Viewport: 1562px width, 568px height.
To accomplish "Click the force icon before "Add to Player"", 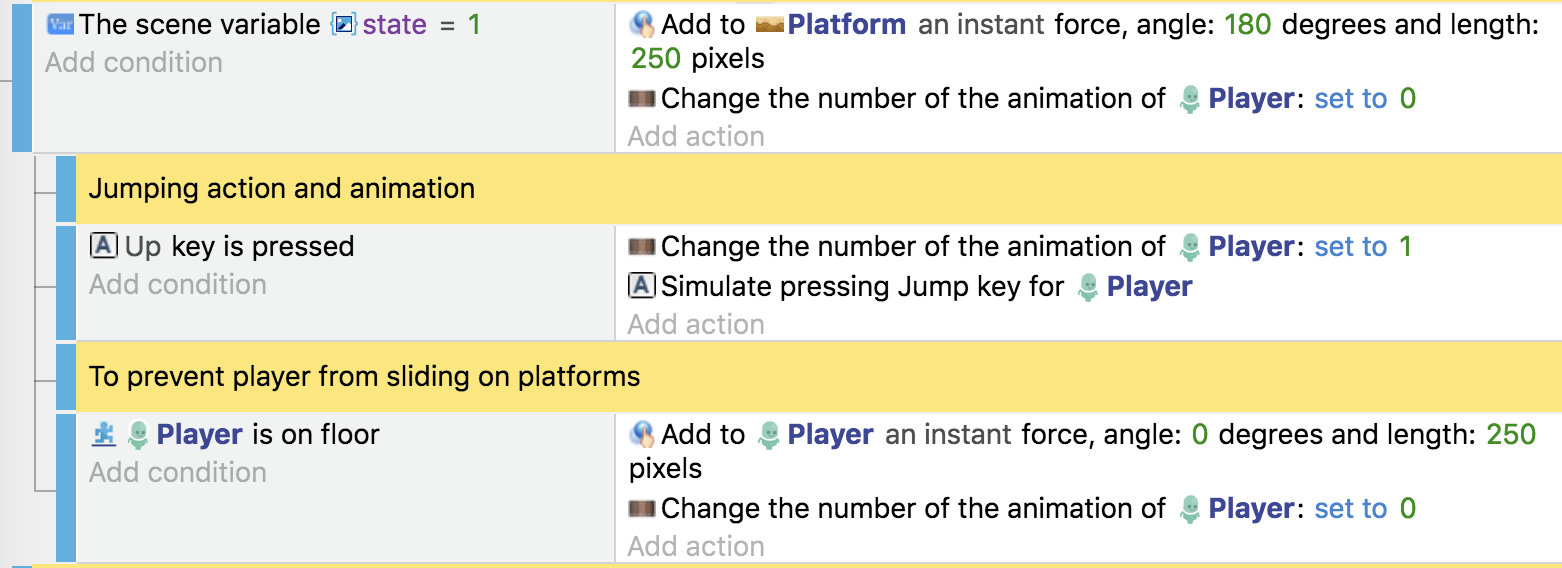I will tap(642, 434).
